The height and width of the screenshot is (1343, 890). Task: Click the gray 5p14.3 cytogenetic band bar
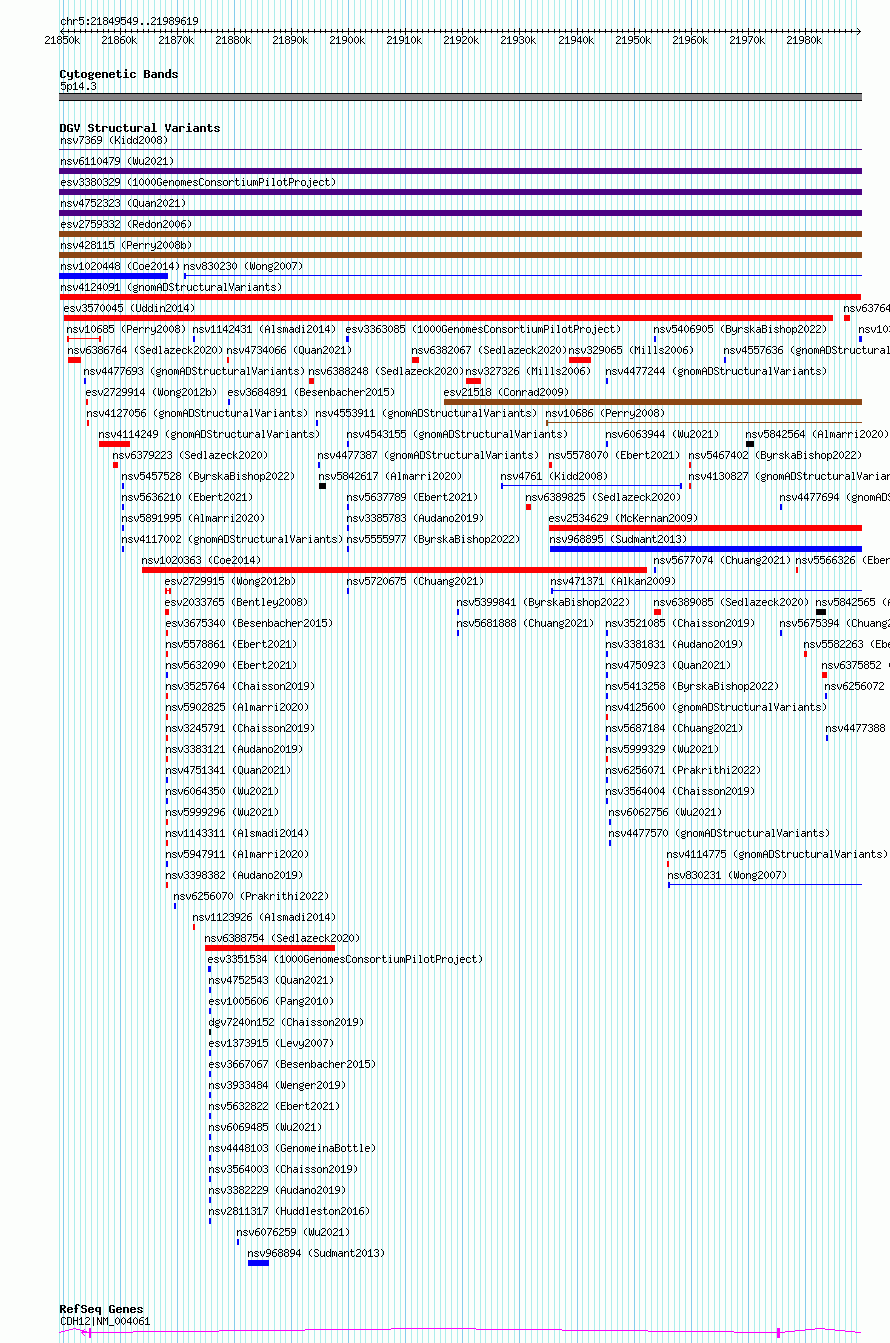pos(461,97)
